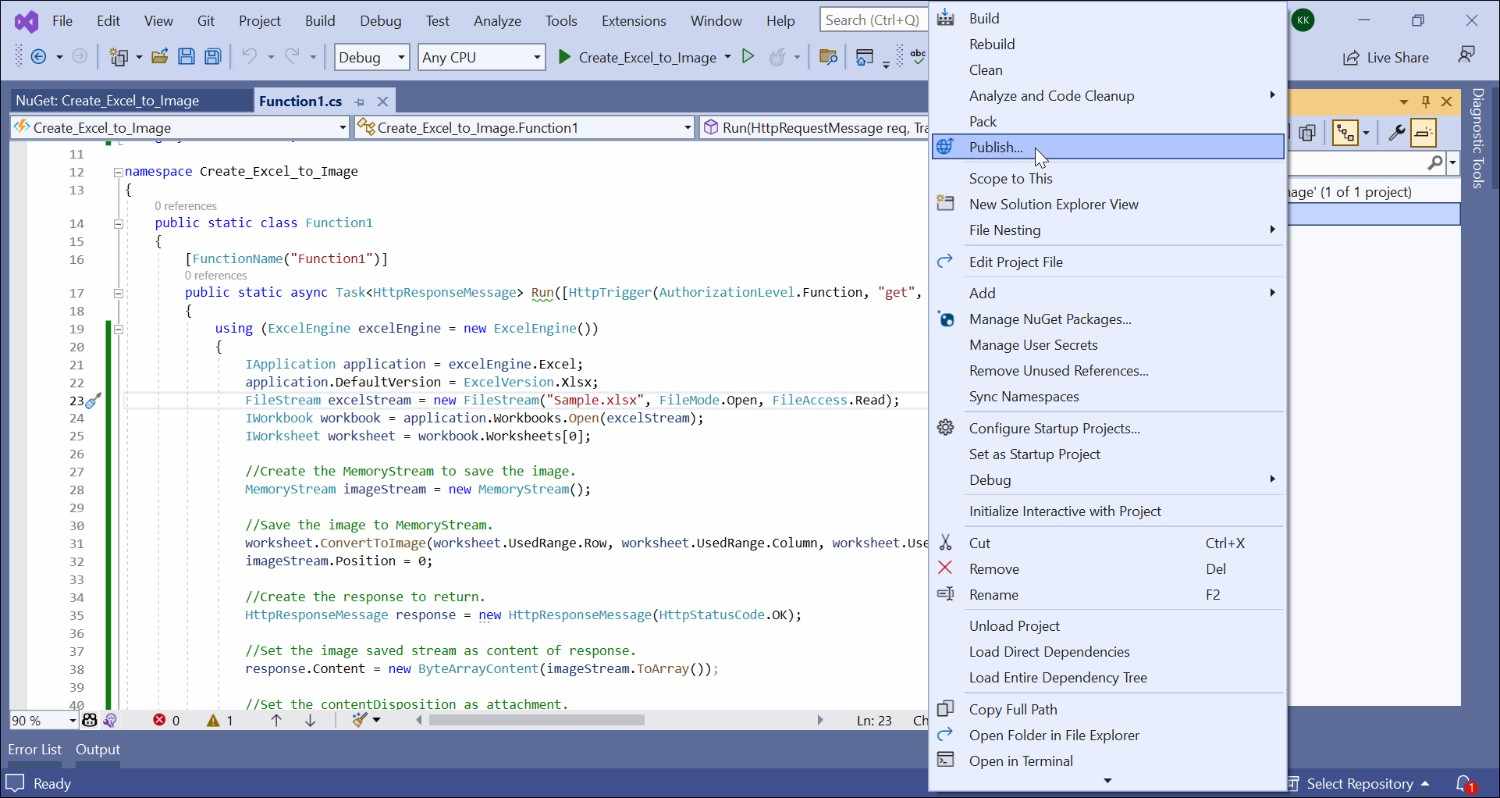The height and width of the screenshot is (798, 1500).
Task: Click Select Repository in status bar
Action: (1358, 783)
